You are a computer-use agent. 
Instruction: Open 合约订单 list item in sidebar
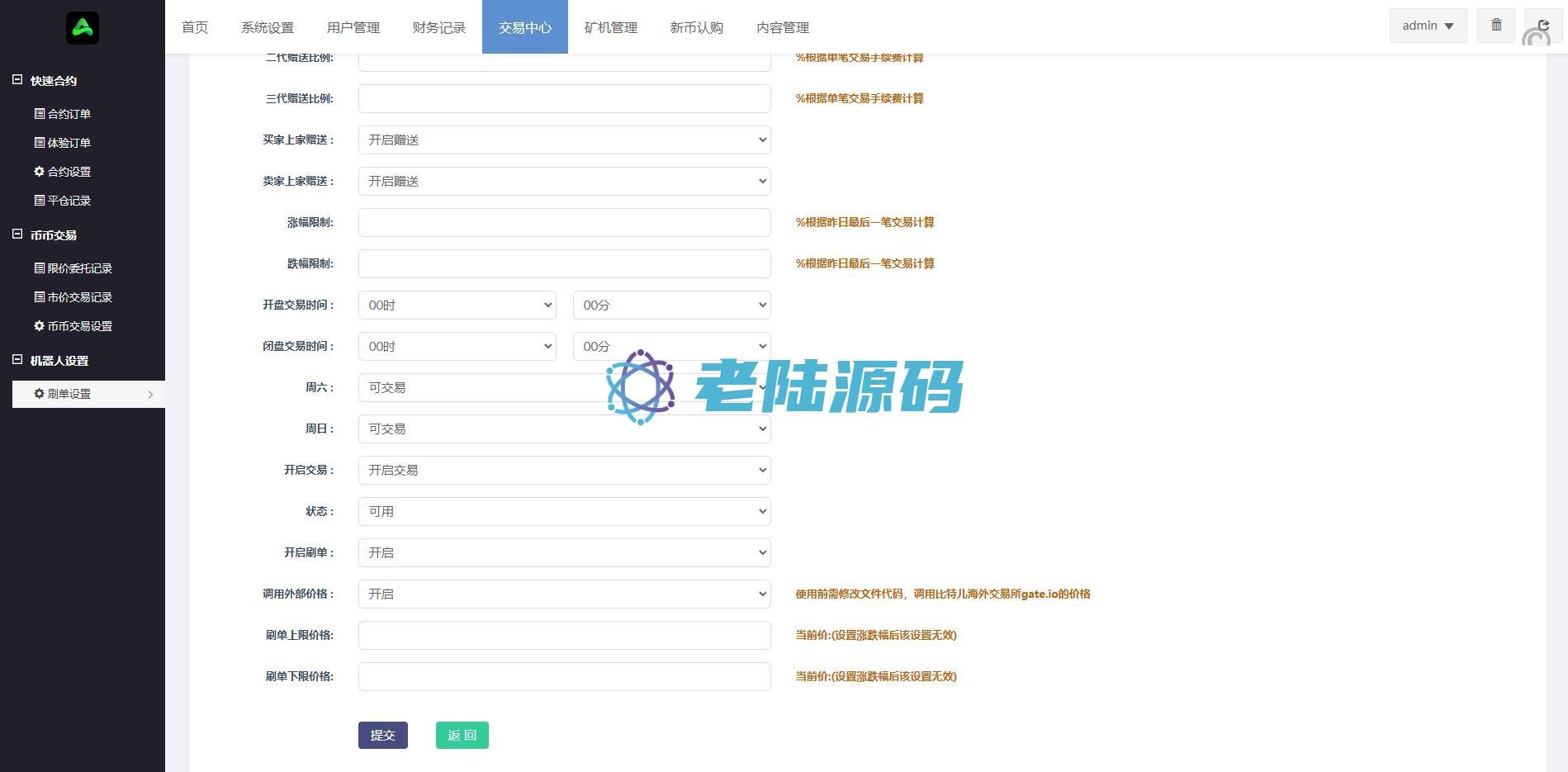63,114
